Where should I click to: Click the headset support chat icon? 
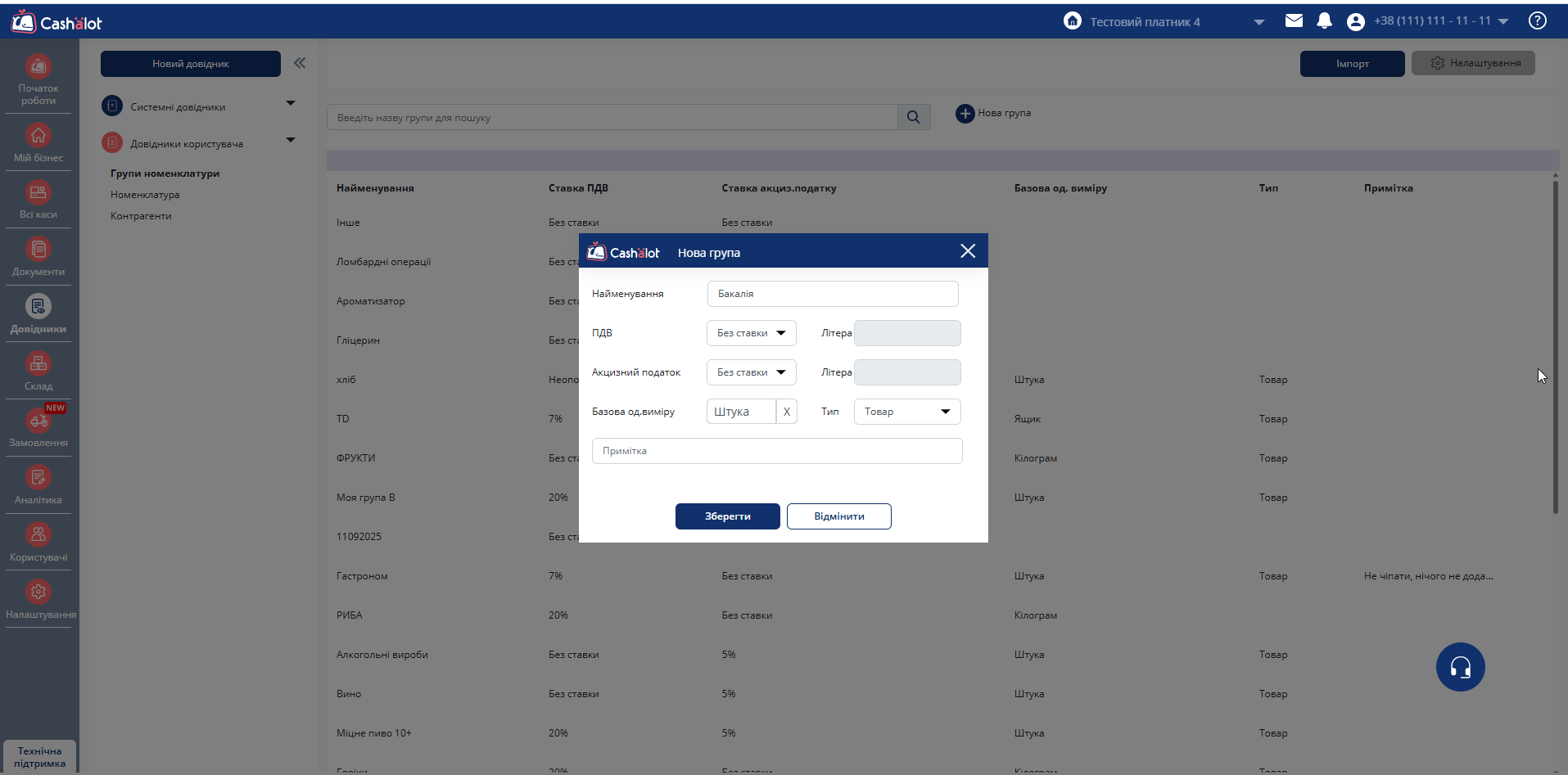[x=1460, y=667]
